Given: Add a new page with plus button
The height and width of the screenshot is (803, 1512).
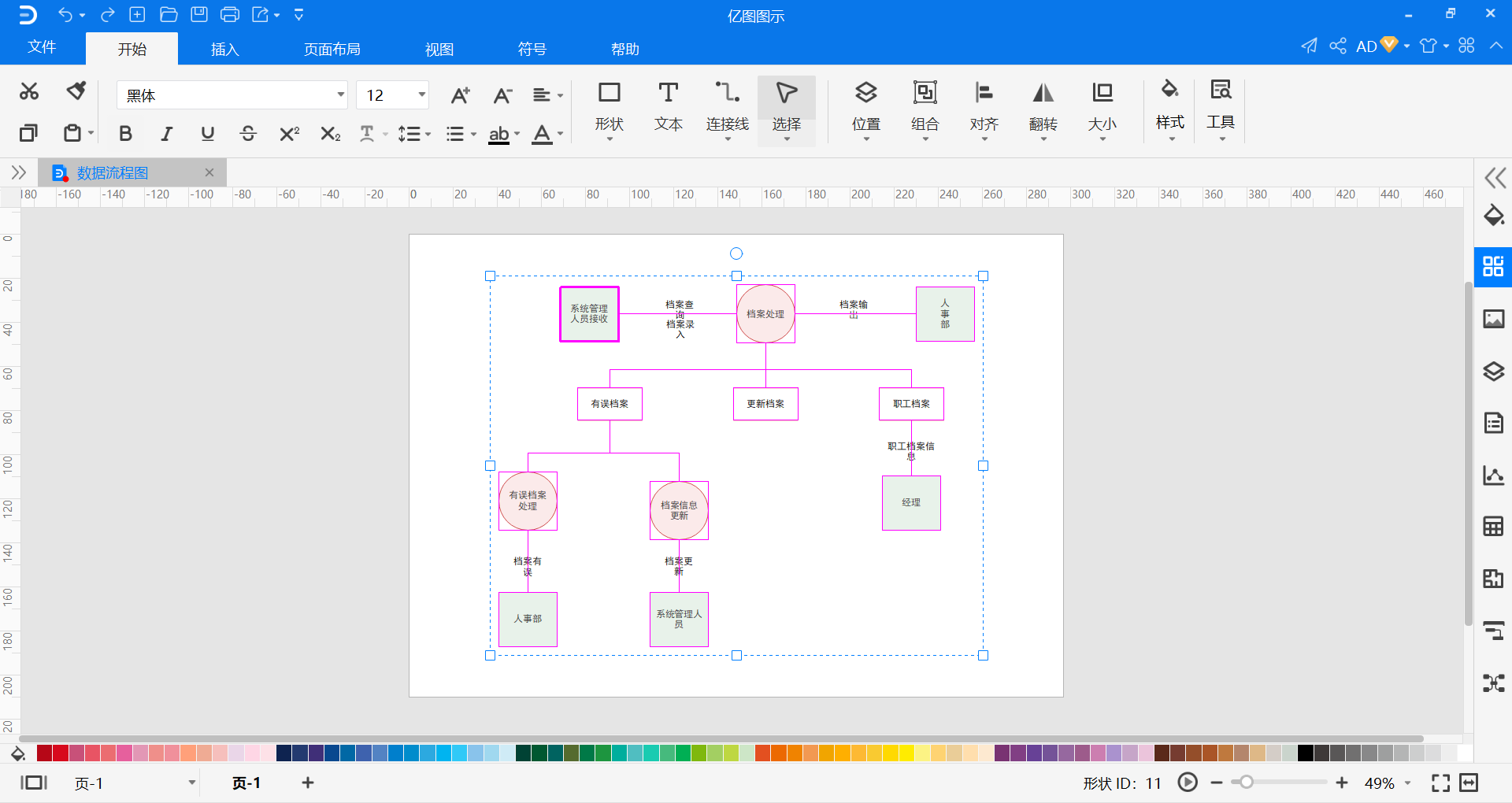Looking at the screenshot, I should pos(308,783).
